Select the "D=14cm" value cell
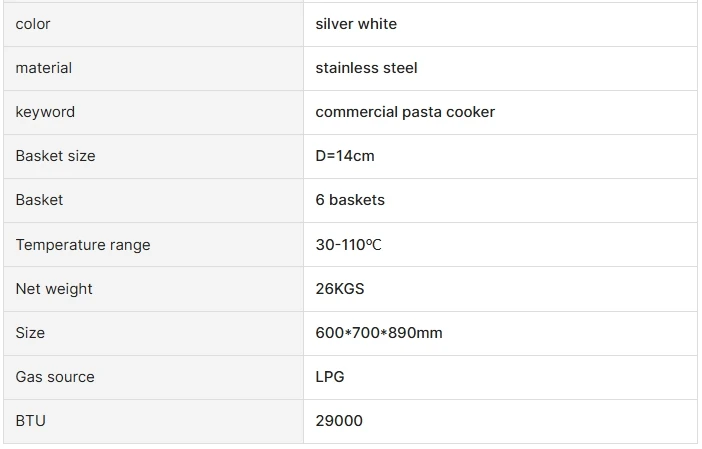 click(345, 156)
